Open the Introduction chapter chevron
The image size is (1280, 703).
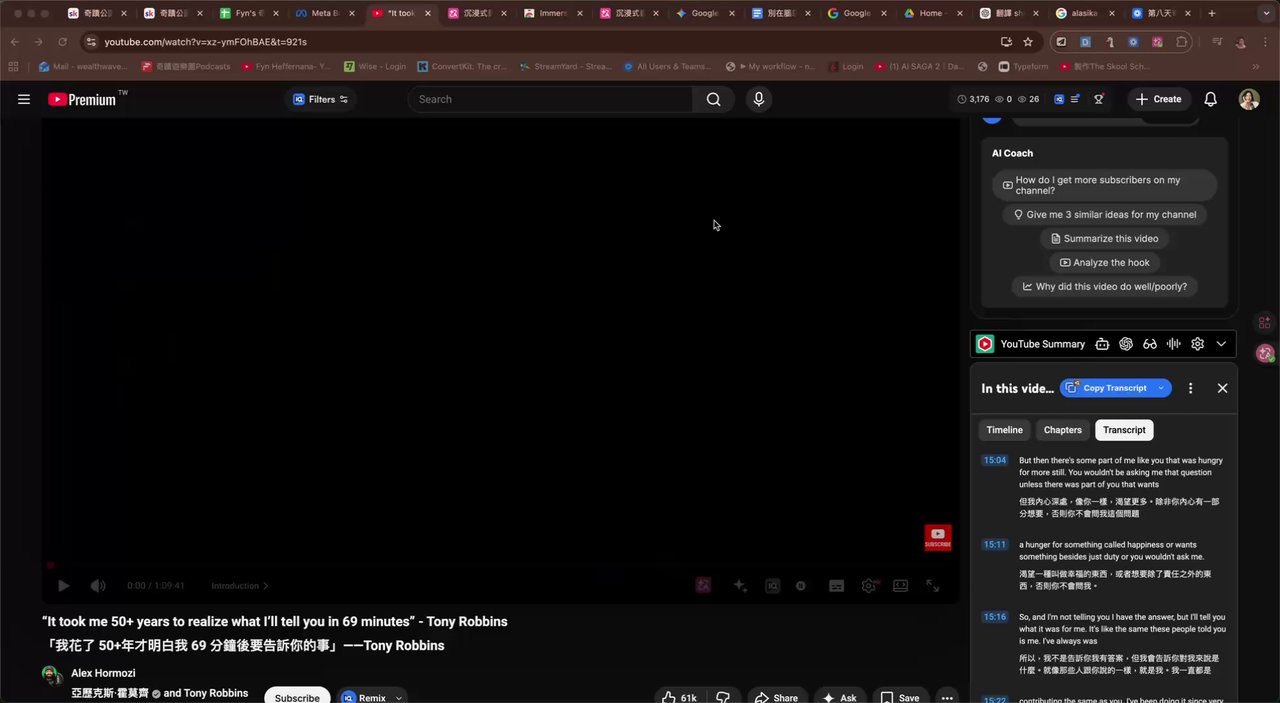click(x=266, y=586)
